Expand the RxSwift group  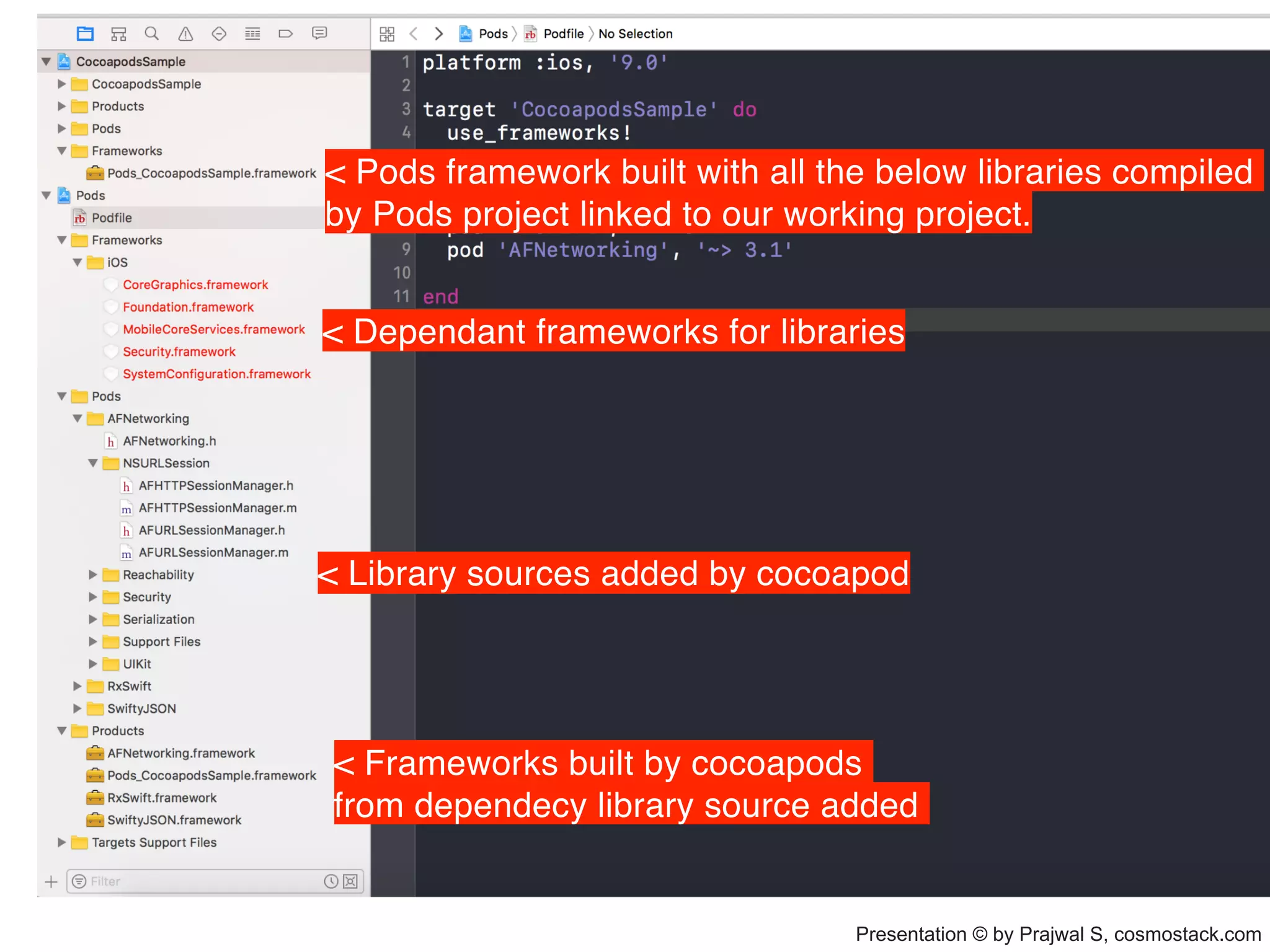78,686
